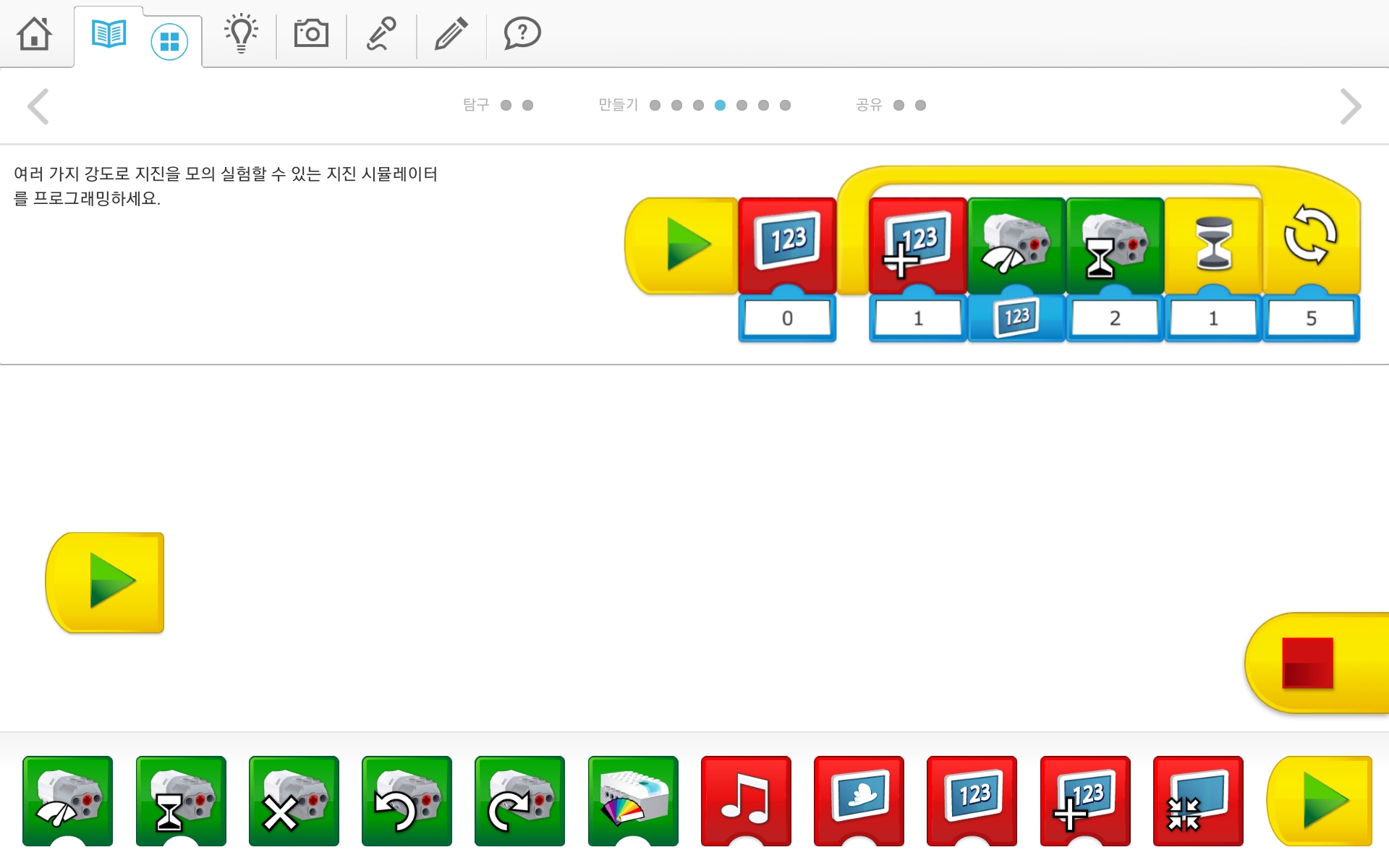Screen dimensions: 1389x868
Task: Go to next page arrow
Action: (x=1350, y=106)
